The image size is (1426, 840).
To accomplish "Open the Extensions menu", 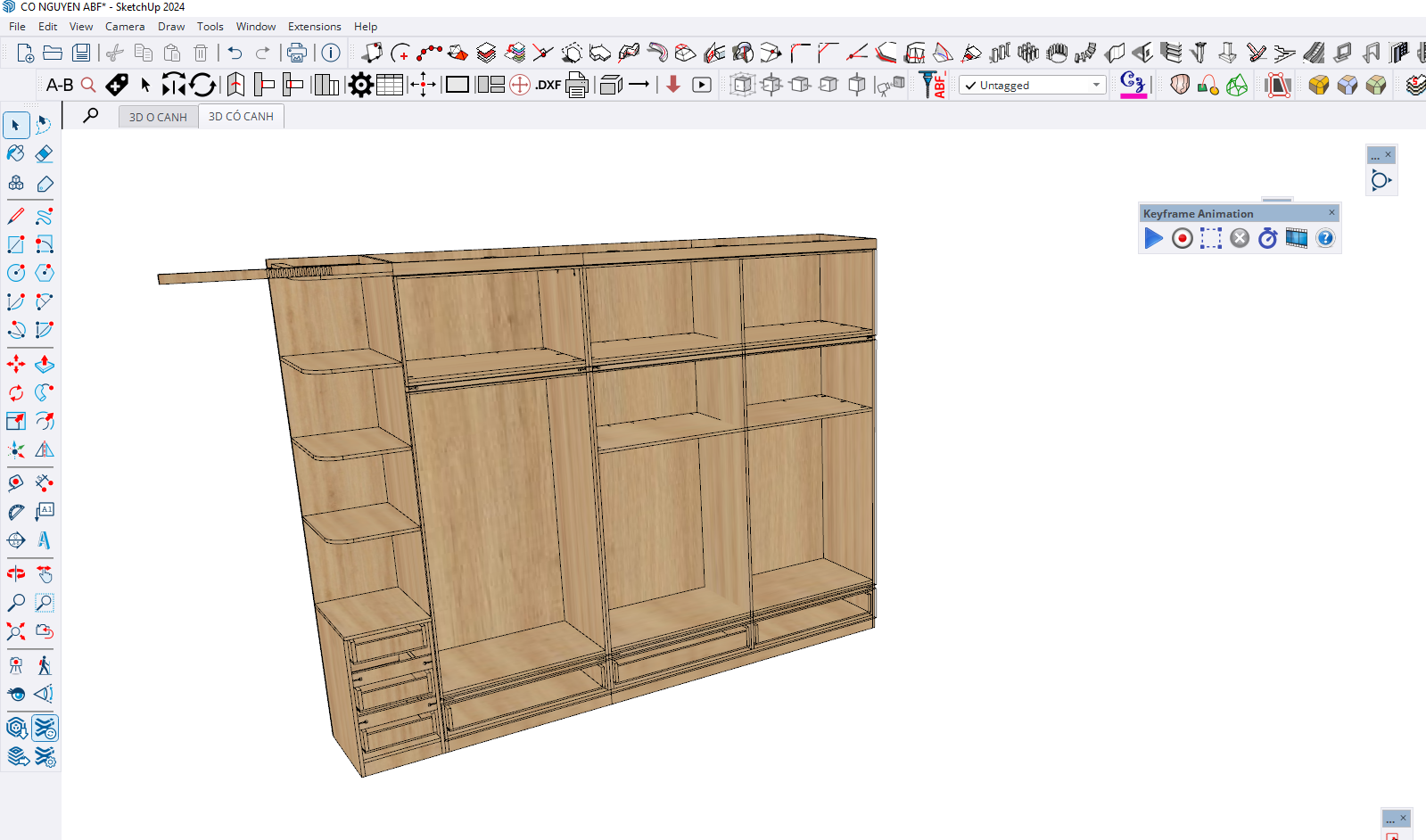I will pos(314,27).
